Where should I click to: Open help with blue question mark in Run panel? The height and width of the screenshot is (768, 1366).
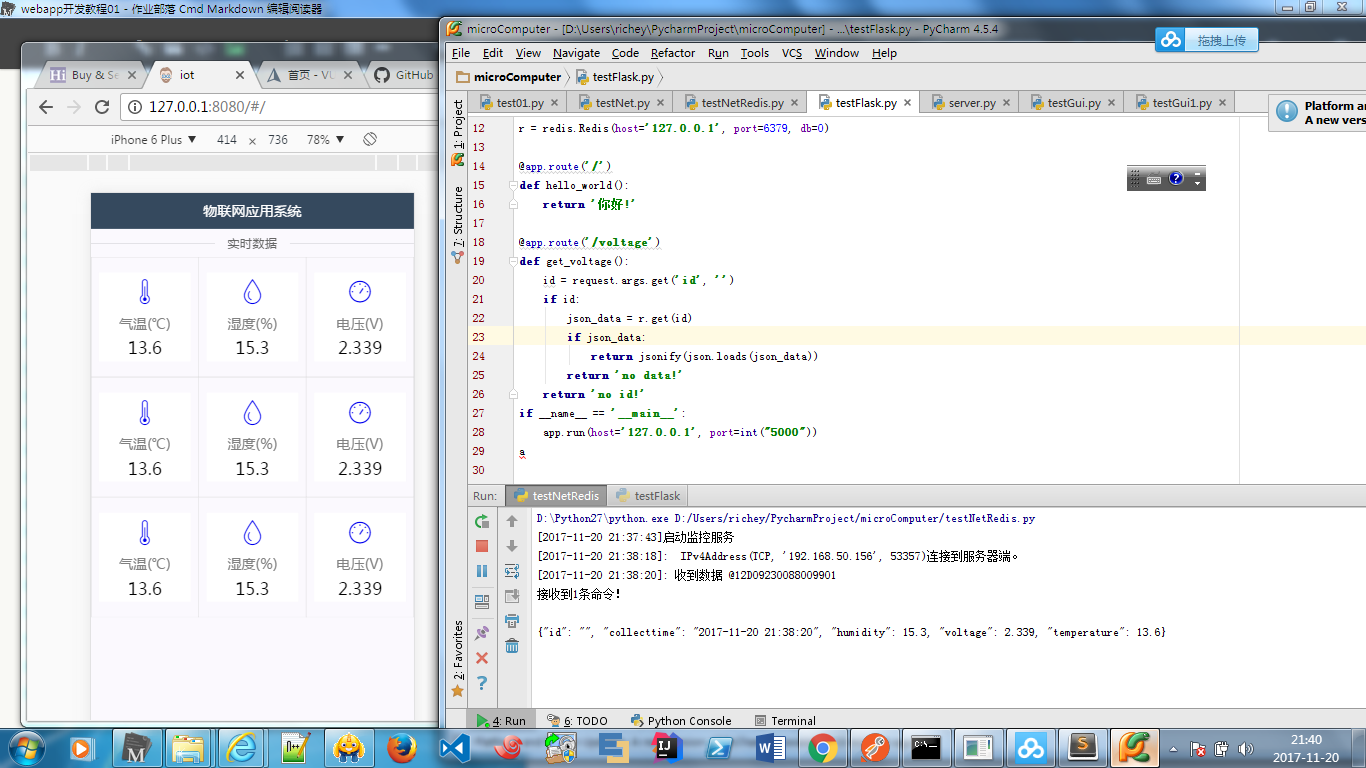click(x=482, y=683)
